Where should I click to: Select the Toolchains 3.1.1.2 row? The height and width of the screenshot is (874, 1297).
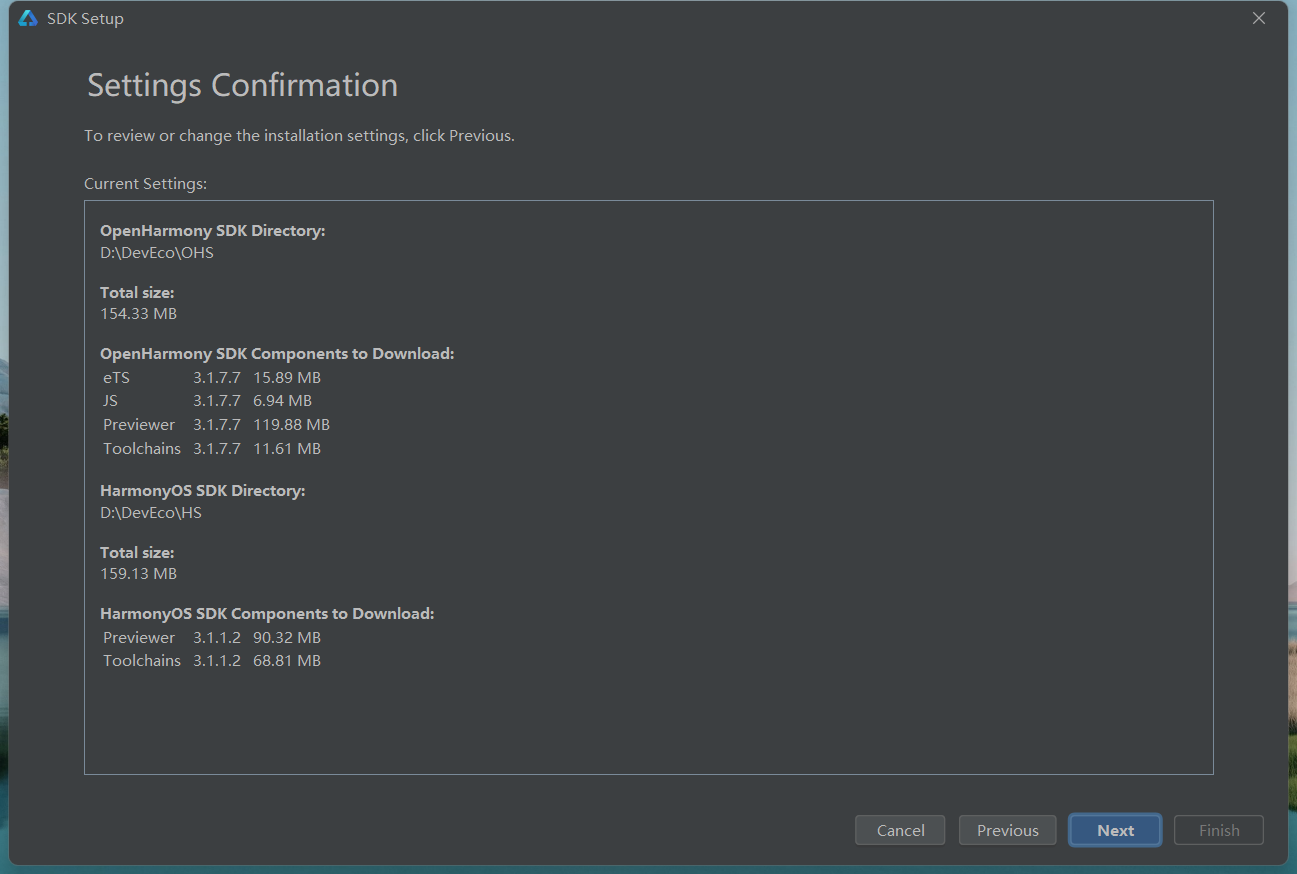[212, 661]
